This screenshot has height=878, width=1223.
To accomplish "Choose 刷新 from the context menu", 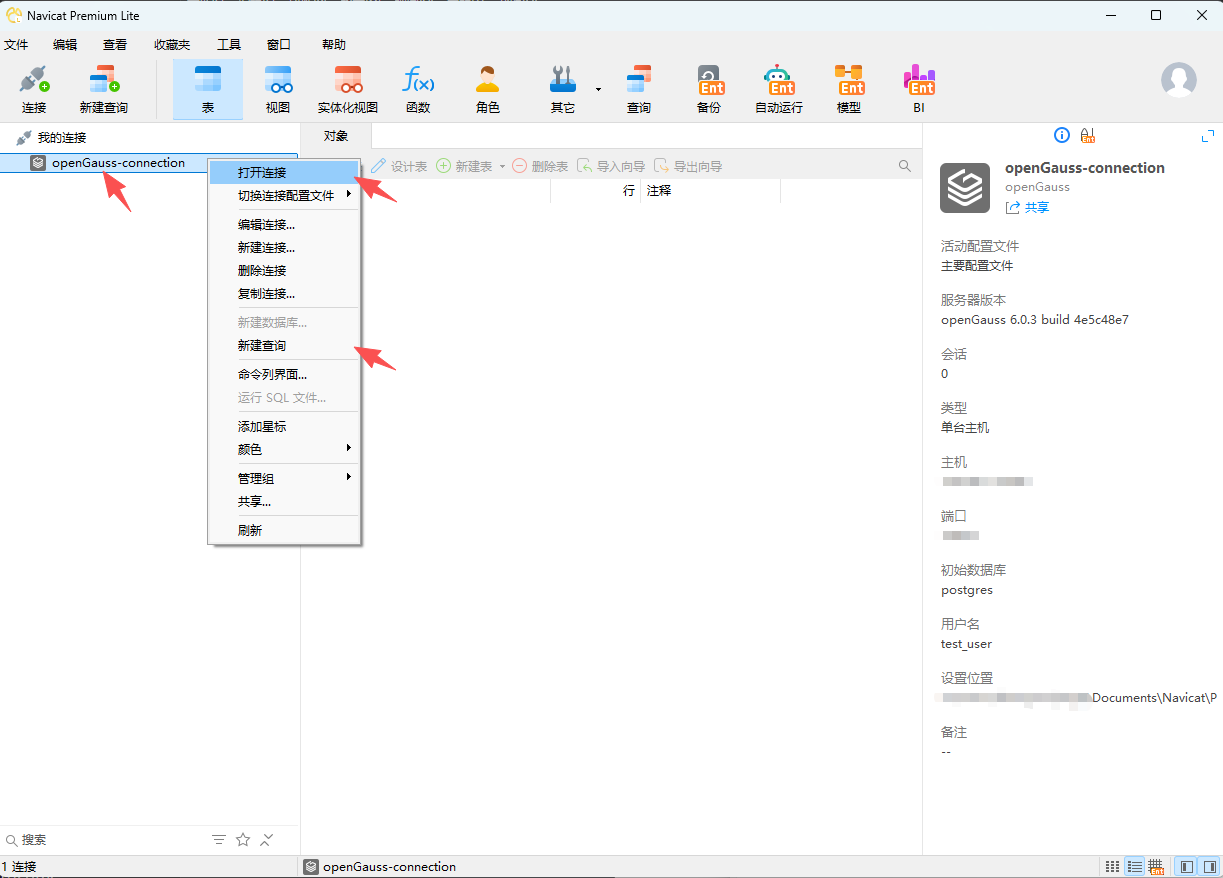I will [284, 531].
